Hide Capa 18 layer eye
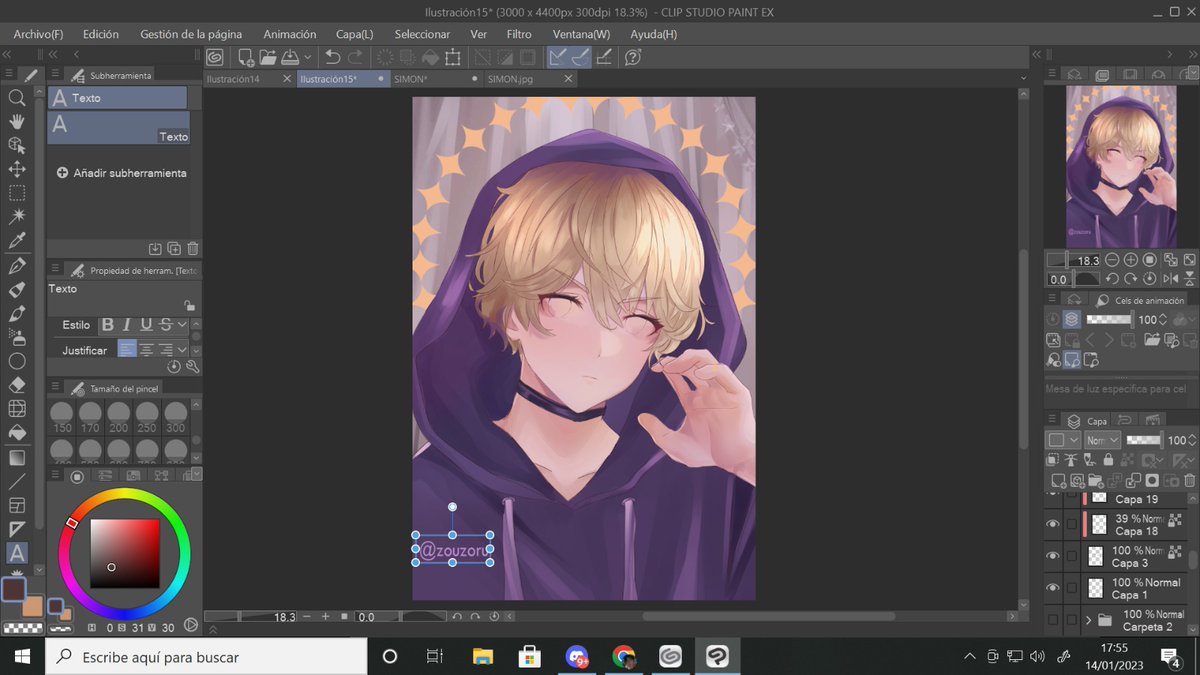This screenshot has height=675, width=1200. pyautogui.click(x=1052, y=524)
